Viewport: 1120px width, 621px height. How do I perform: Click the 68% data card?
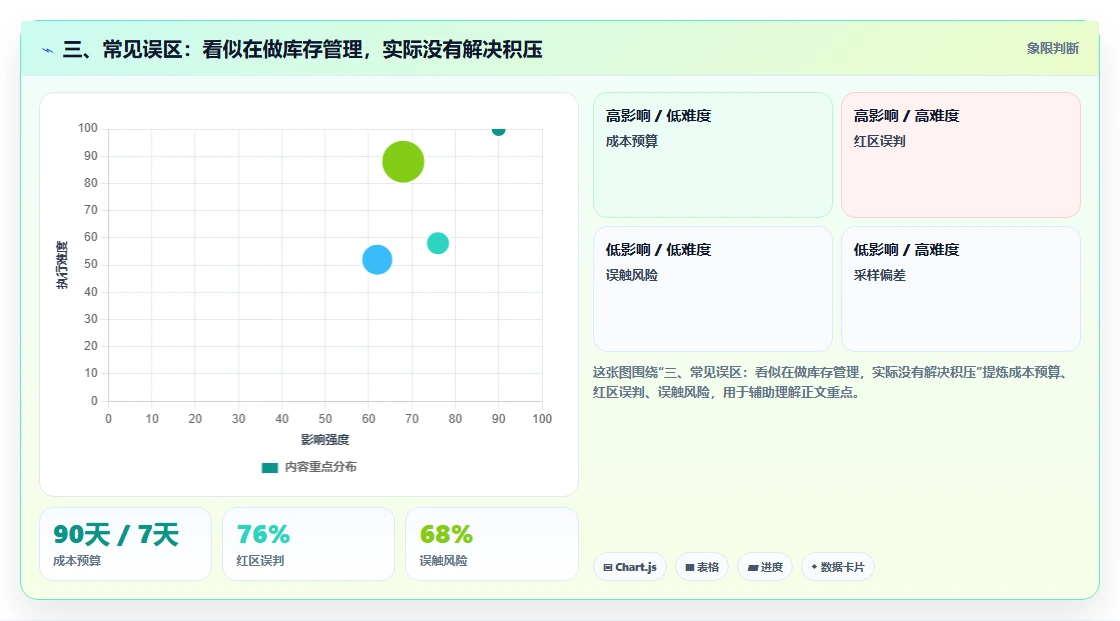coord(491,544)
